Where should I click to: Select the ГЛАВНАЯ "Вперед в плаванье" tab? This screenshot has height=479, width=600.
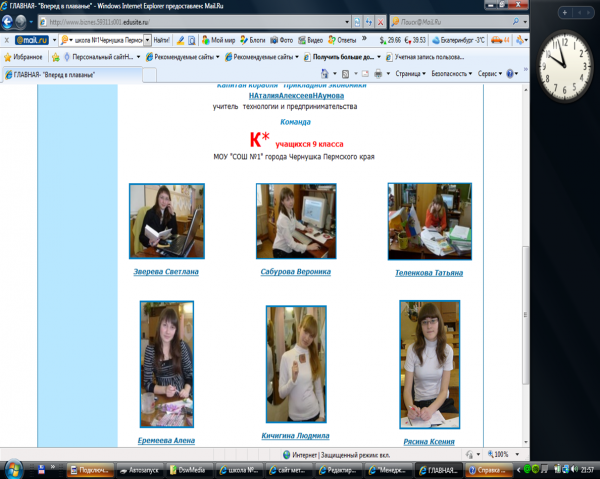click(72, 75)
